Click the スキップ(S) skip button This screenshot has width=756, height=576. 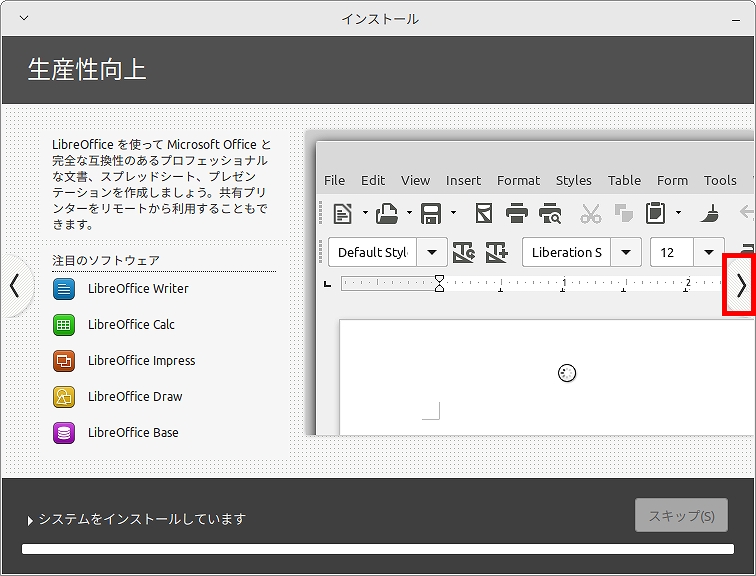681,515
